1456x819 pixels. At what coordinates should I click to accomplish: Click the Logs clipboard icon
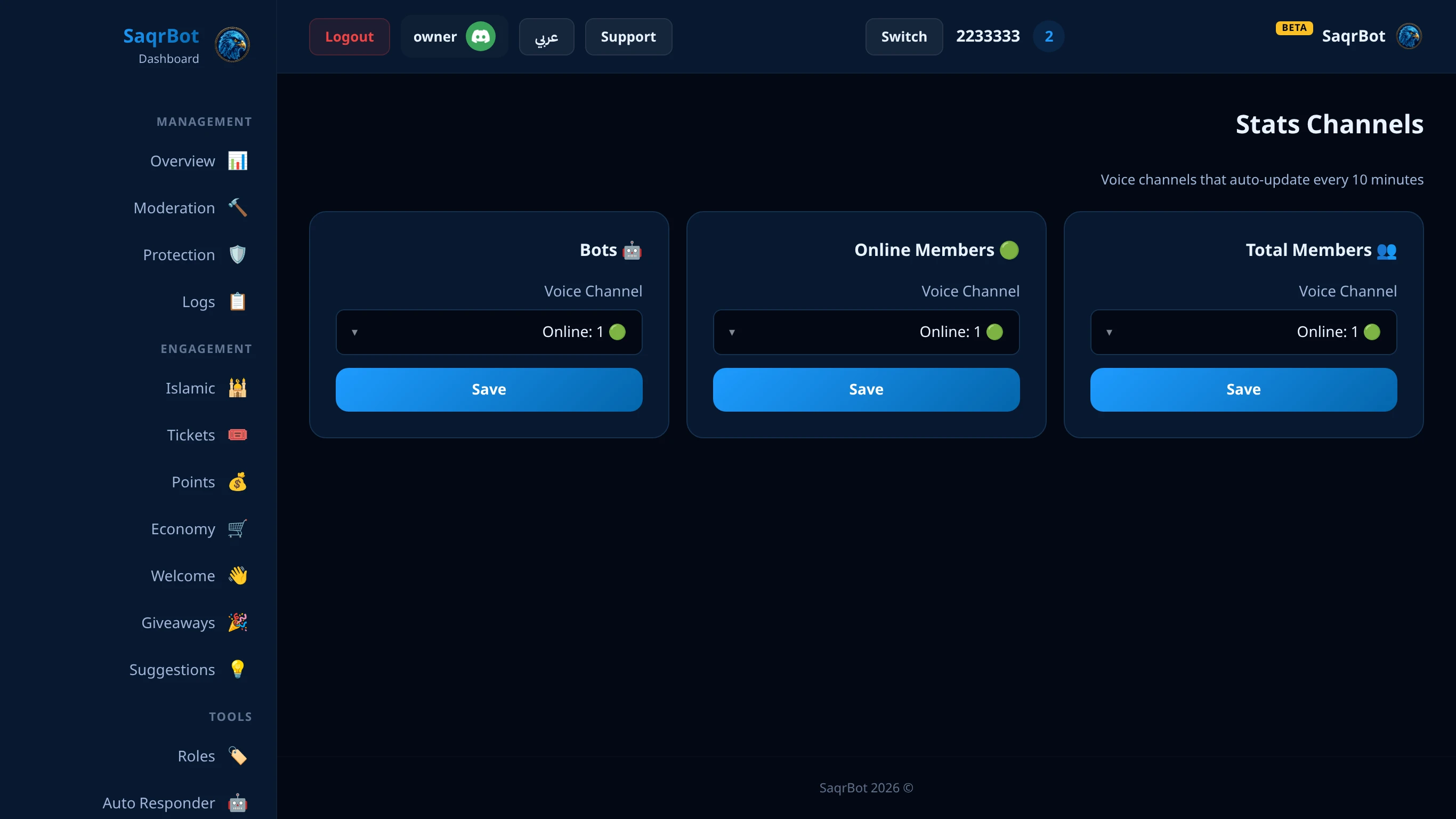tap(237, 301)
